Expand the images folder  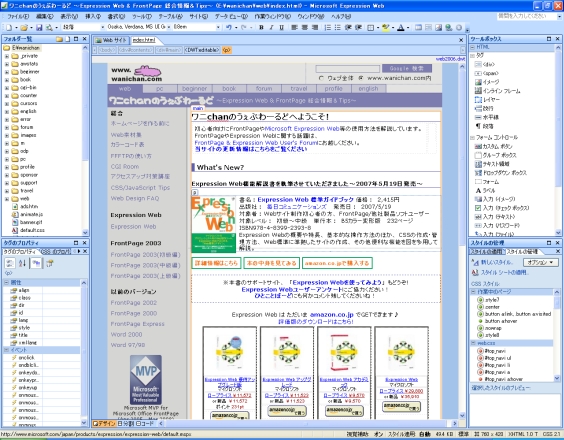pyautogui.click(x=7, y=135)
